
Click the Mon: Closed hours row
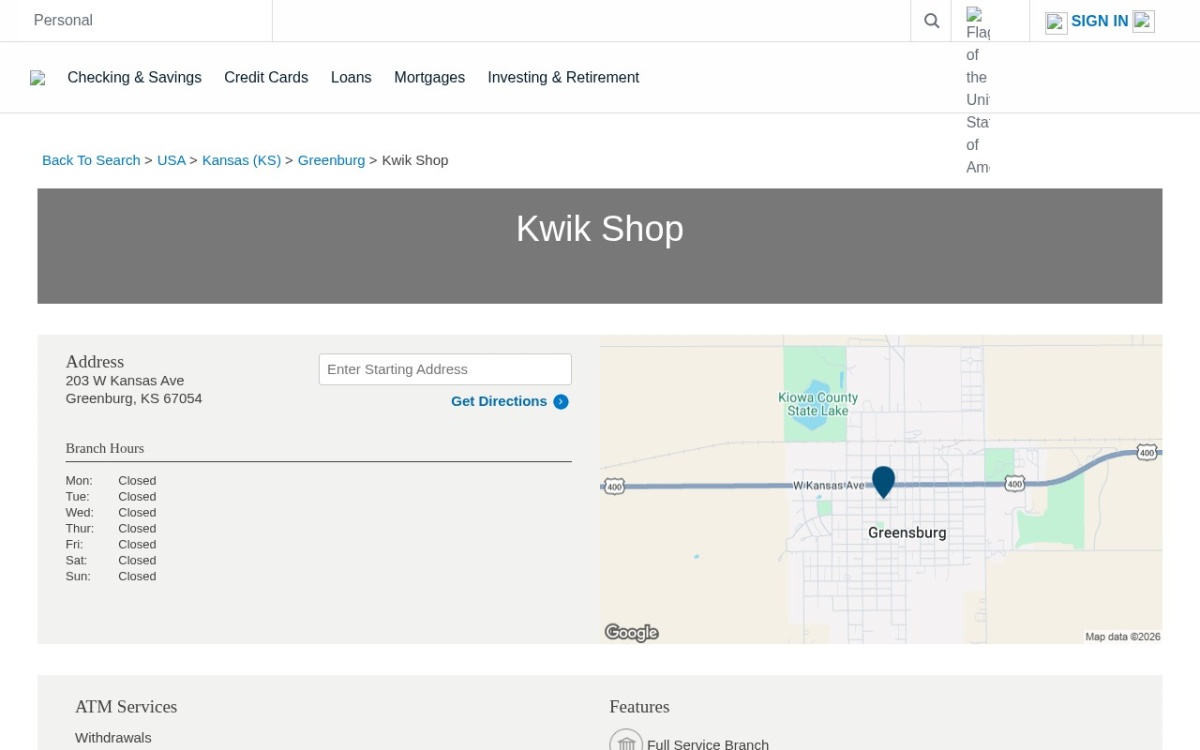(111, 481)
